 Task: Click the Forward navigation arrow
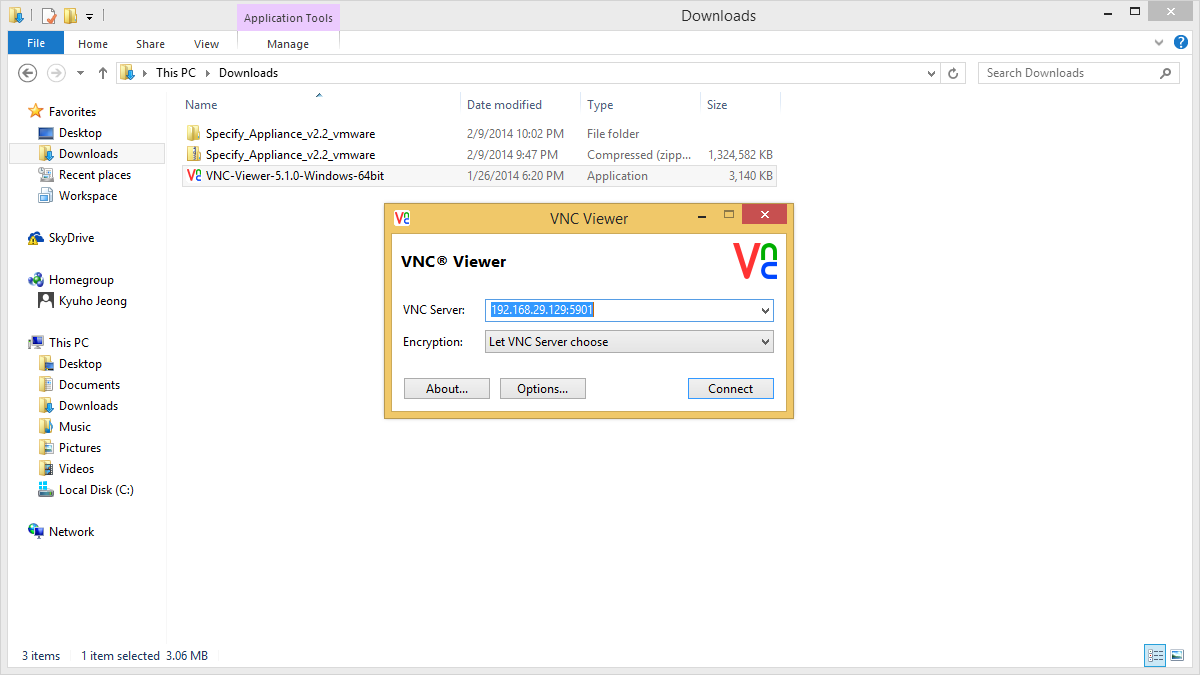coord(57,73)
